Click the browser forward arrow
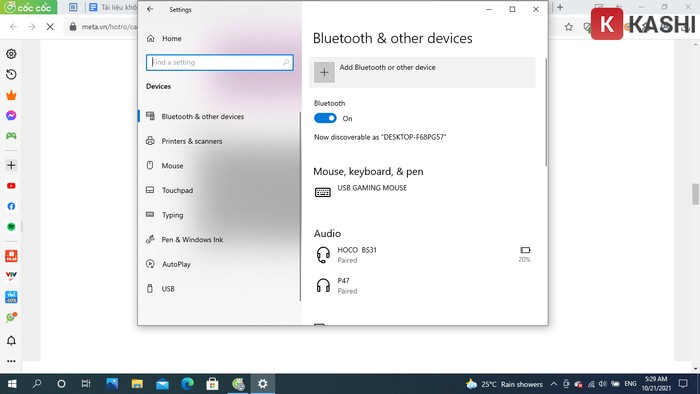The width and height of the screenshot is (700, 394). click(x=31, y=27)
